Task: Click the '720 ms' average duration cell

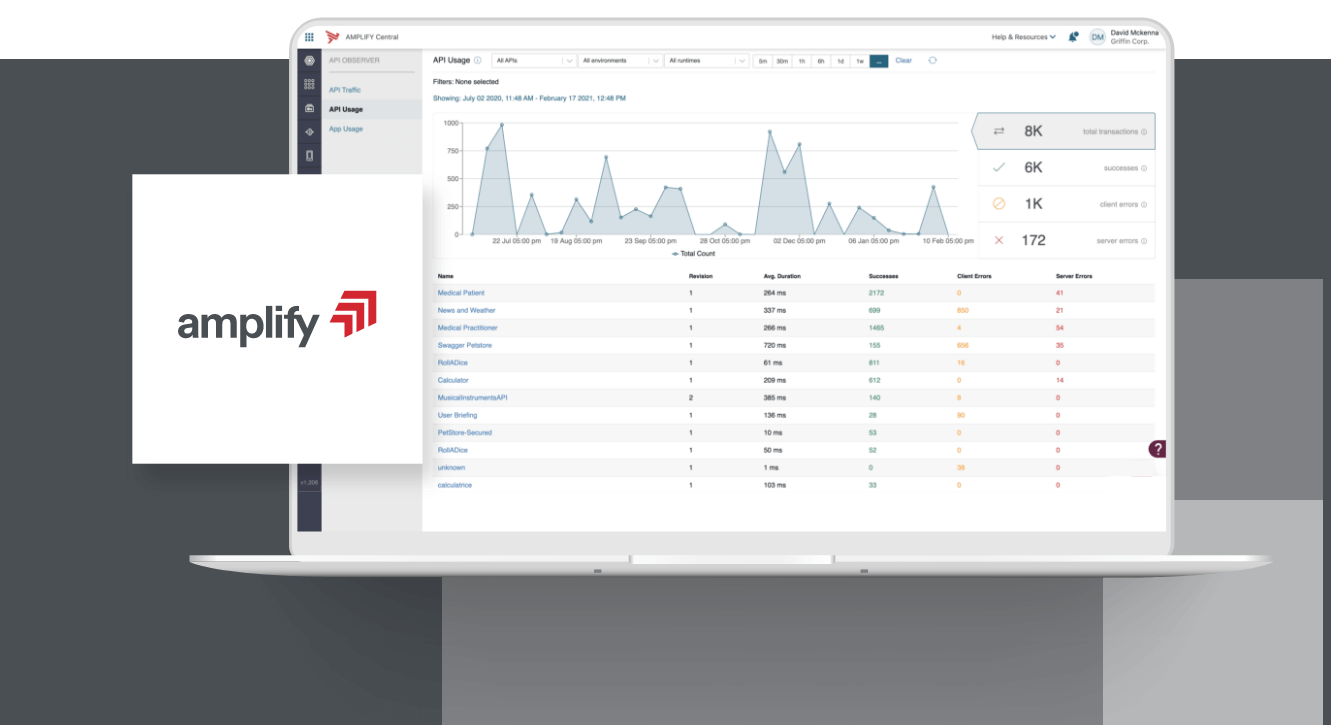Action: pyautogui.click(x=775, y=345)
